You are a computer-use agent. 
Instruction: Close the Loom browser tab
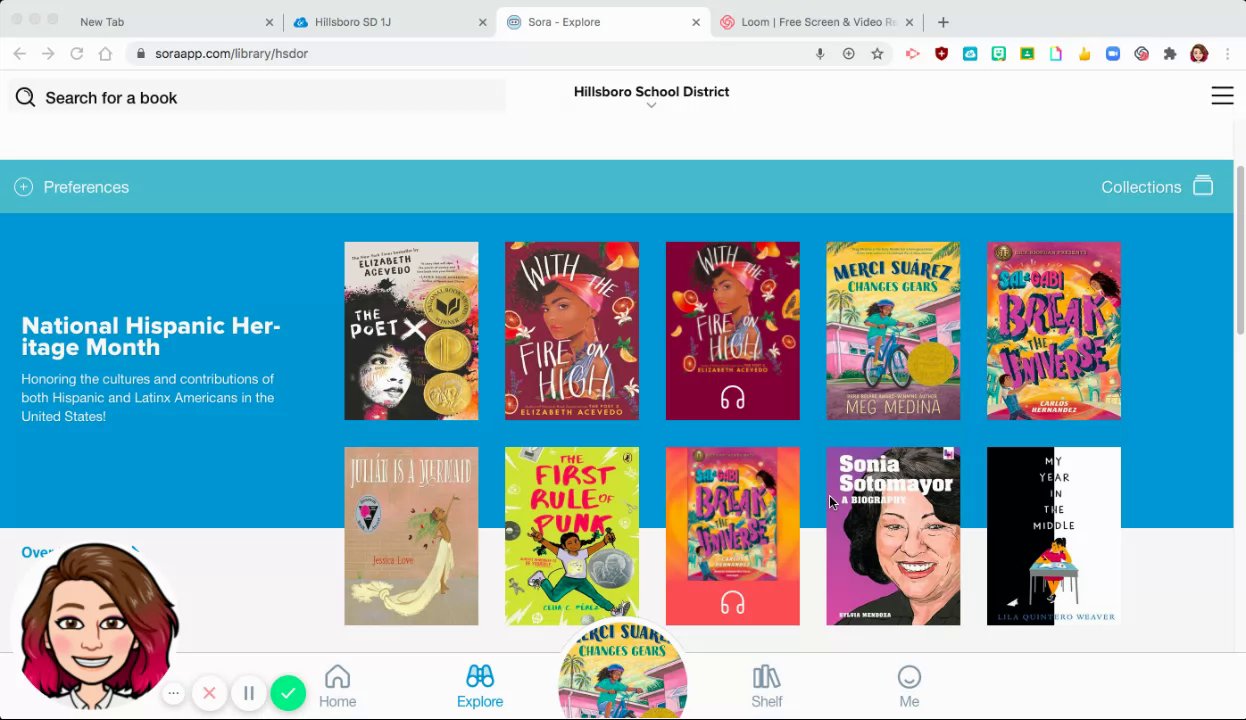coord(909,22)
